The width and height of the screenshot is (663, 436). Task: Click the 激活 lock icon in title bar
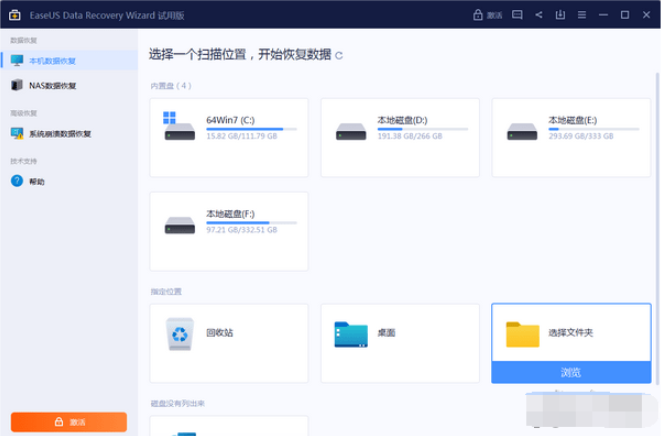point(478,15)
